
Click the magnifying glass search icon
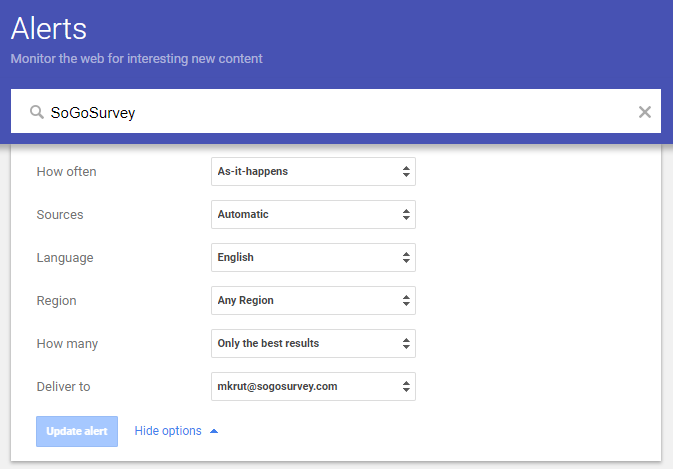37,112
